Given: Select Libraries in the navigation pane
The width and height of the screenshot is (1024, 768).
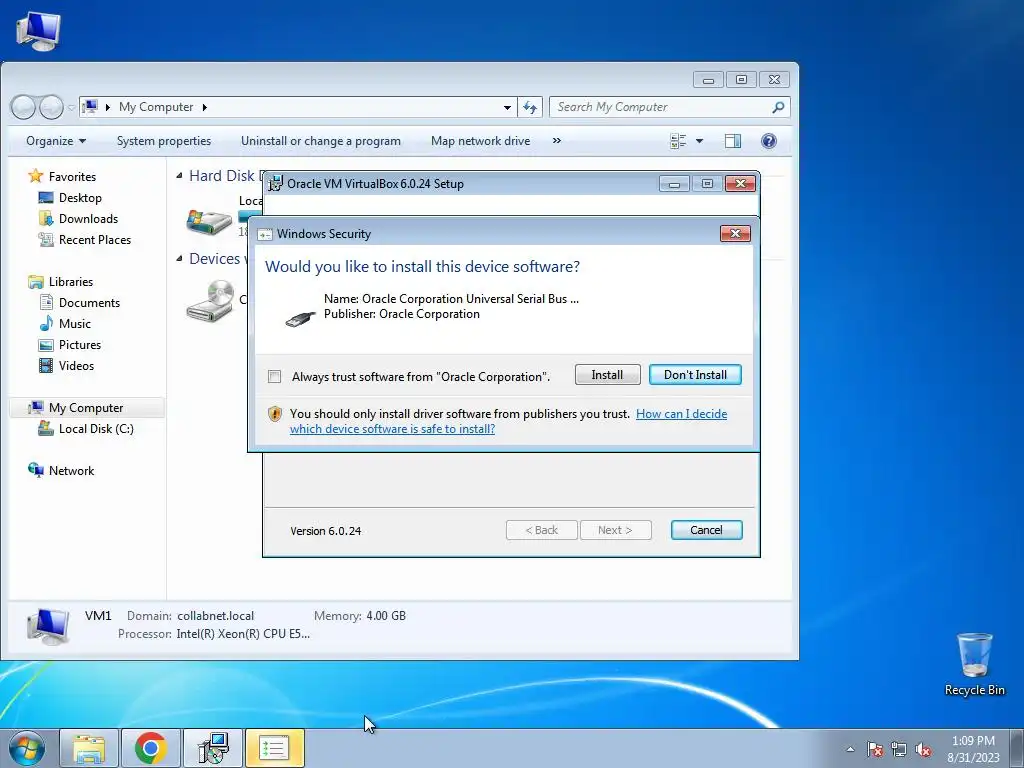Looking at the screenshot, I should click(71, 281).
